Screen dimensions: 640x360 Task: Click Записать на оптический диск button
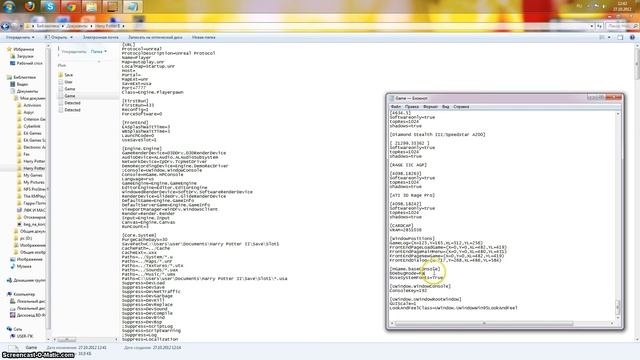tap(155, 37)
